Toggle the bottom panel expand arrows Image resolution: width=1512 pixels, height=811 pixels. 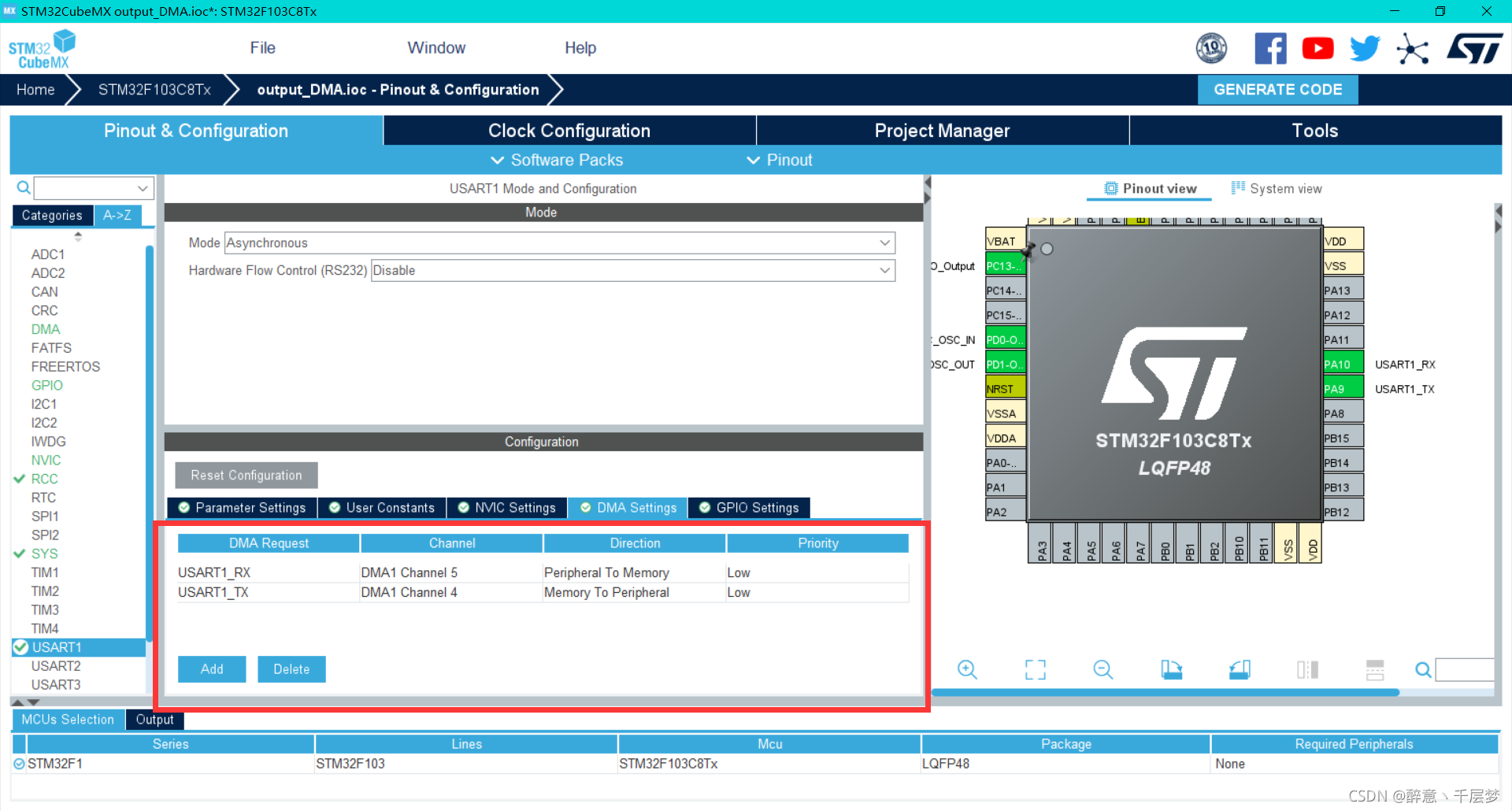click(25, 702)
